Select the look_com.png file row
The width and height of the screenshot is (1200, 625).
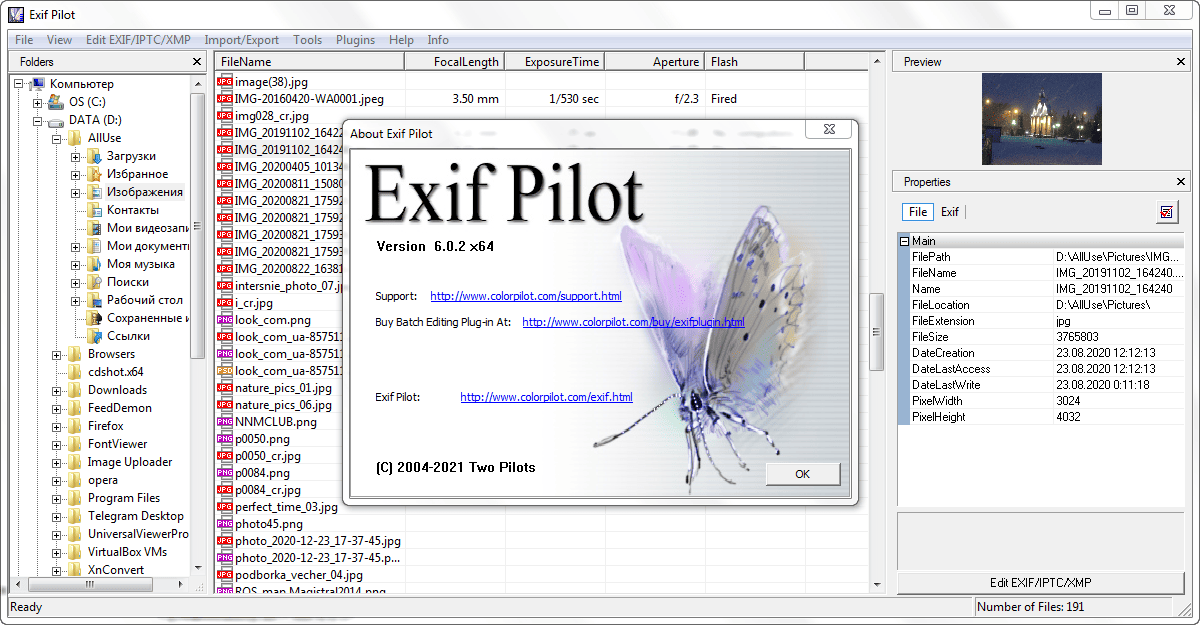pos(273,320)
